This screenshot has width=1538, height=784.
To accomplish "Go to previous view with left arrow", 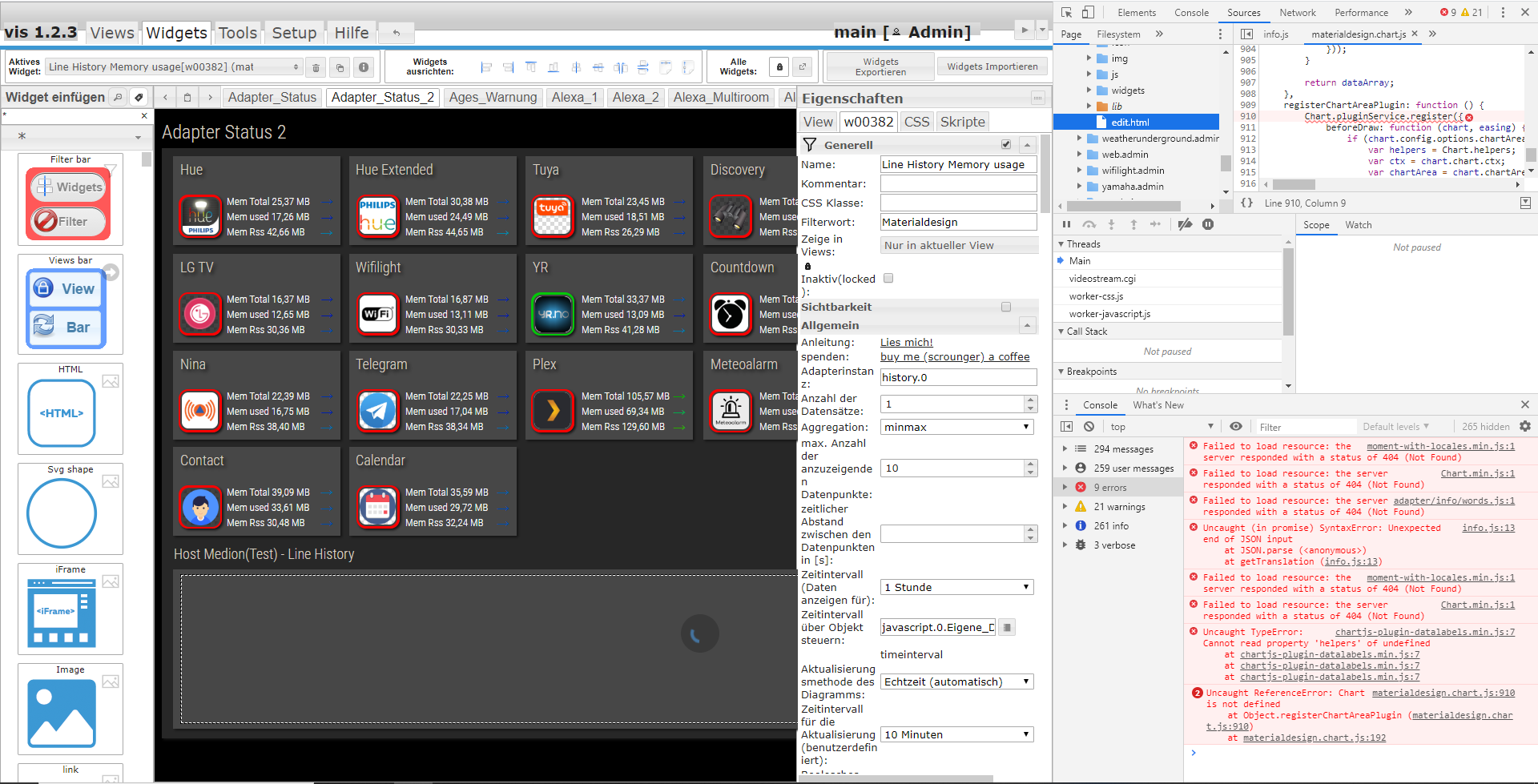I will pos(165,97).
